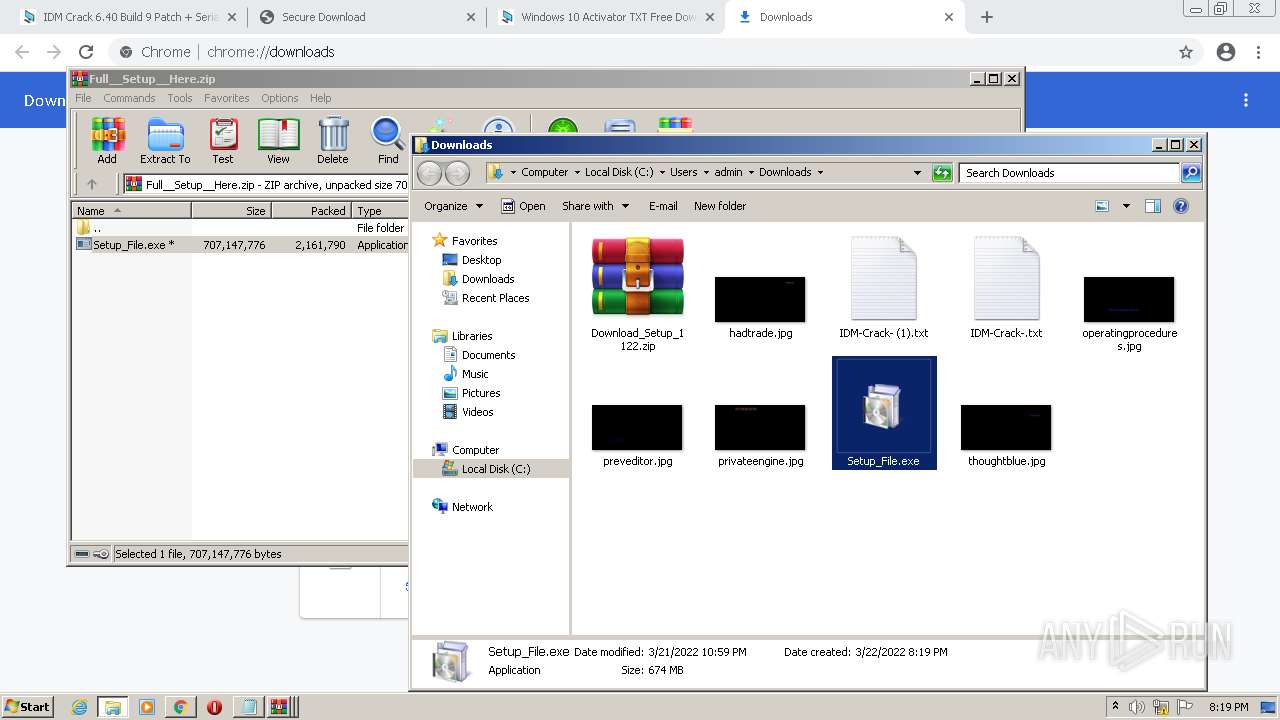Sort by Size column in WinRAR
The height and width of the screenshot is (720, 1280).
(x=231, y=211)
